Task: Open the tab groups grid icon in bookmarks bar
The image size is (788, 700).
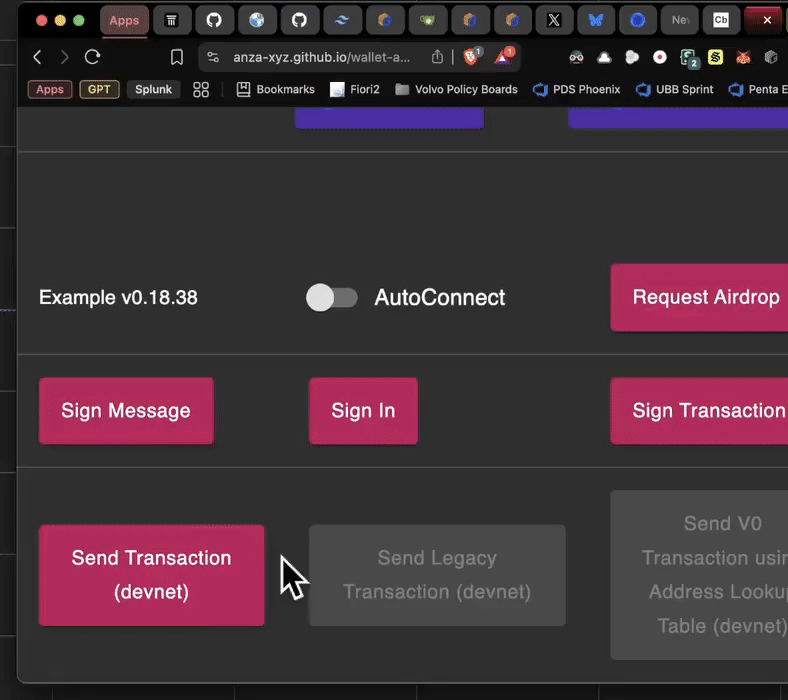Action: click(x=201, y=89)
